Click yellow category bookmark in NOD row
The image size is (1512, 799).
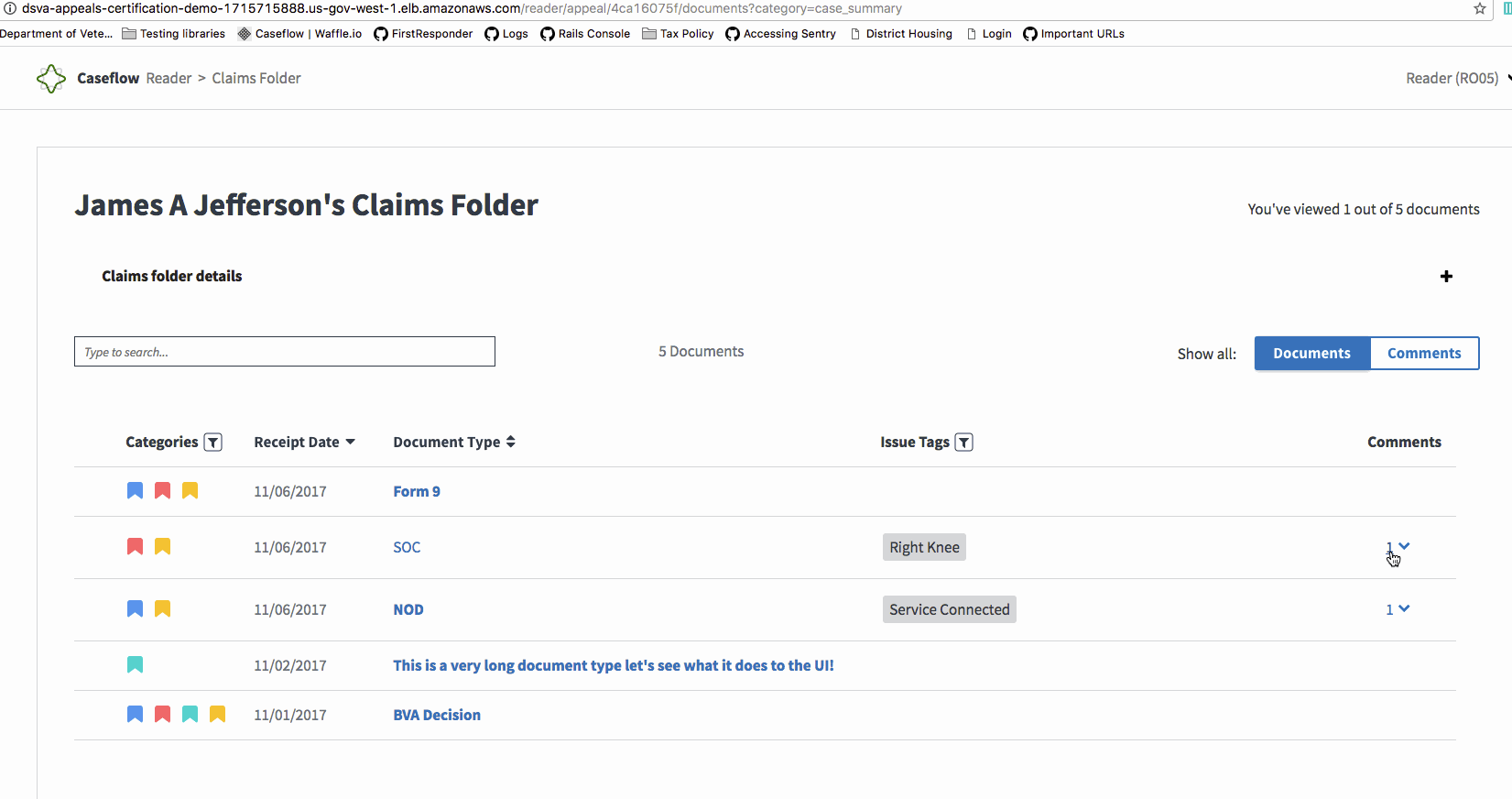point(162,609)
